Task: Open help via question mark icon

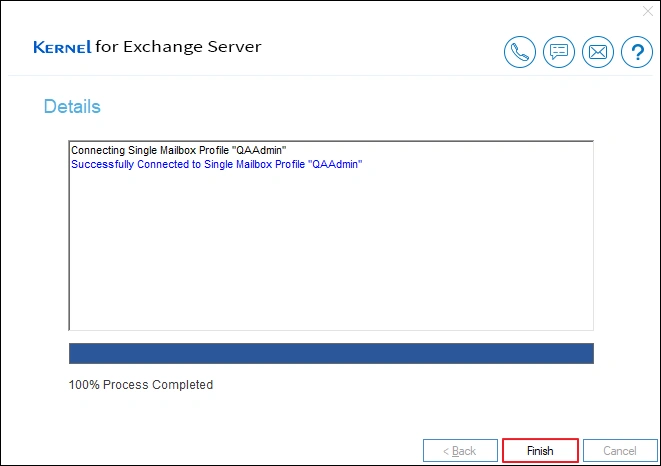Action: (637, 52)
